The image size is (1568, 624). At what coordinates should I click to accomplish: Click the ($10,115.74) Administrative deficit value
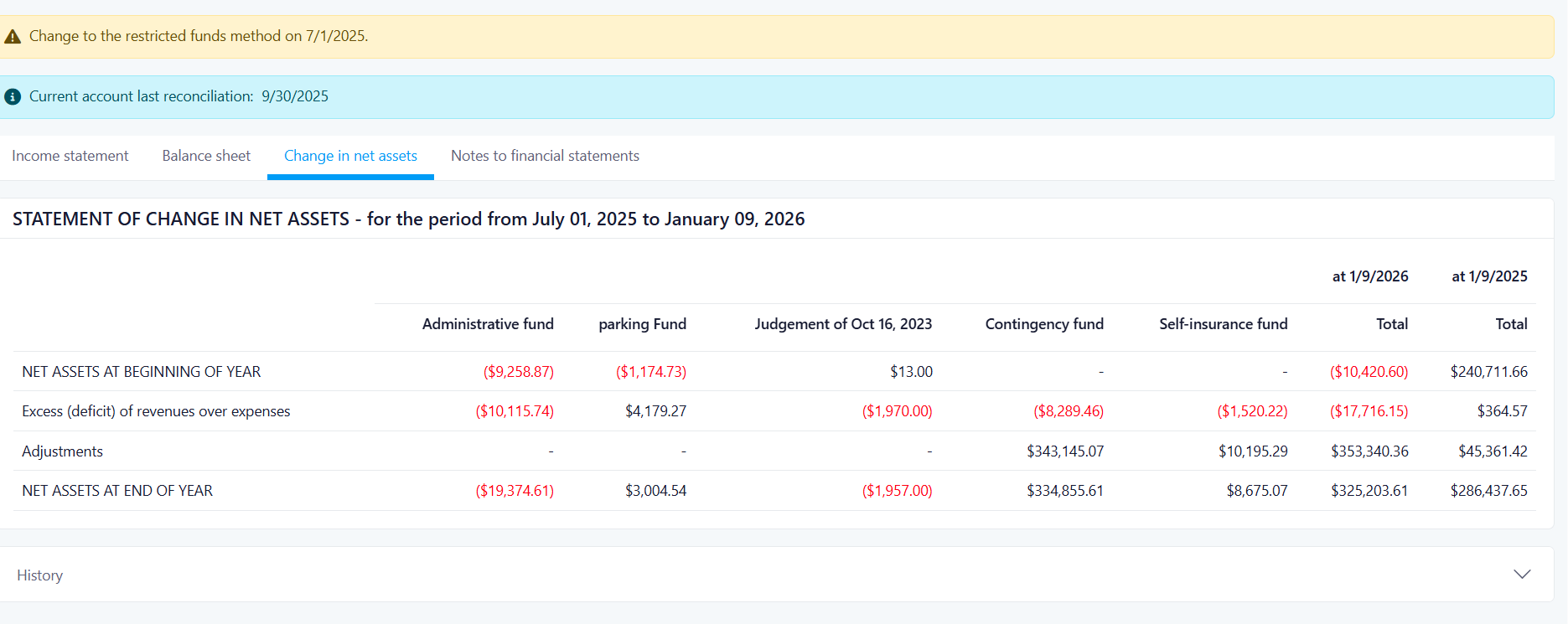coord(515,411)
